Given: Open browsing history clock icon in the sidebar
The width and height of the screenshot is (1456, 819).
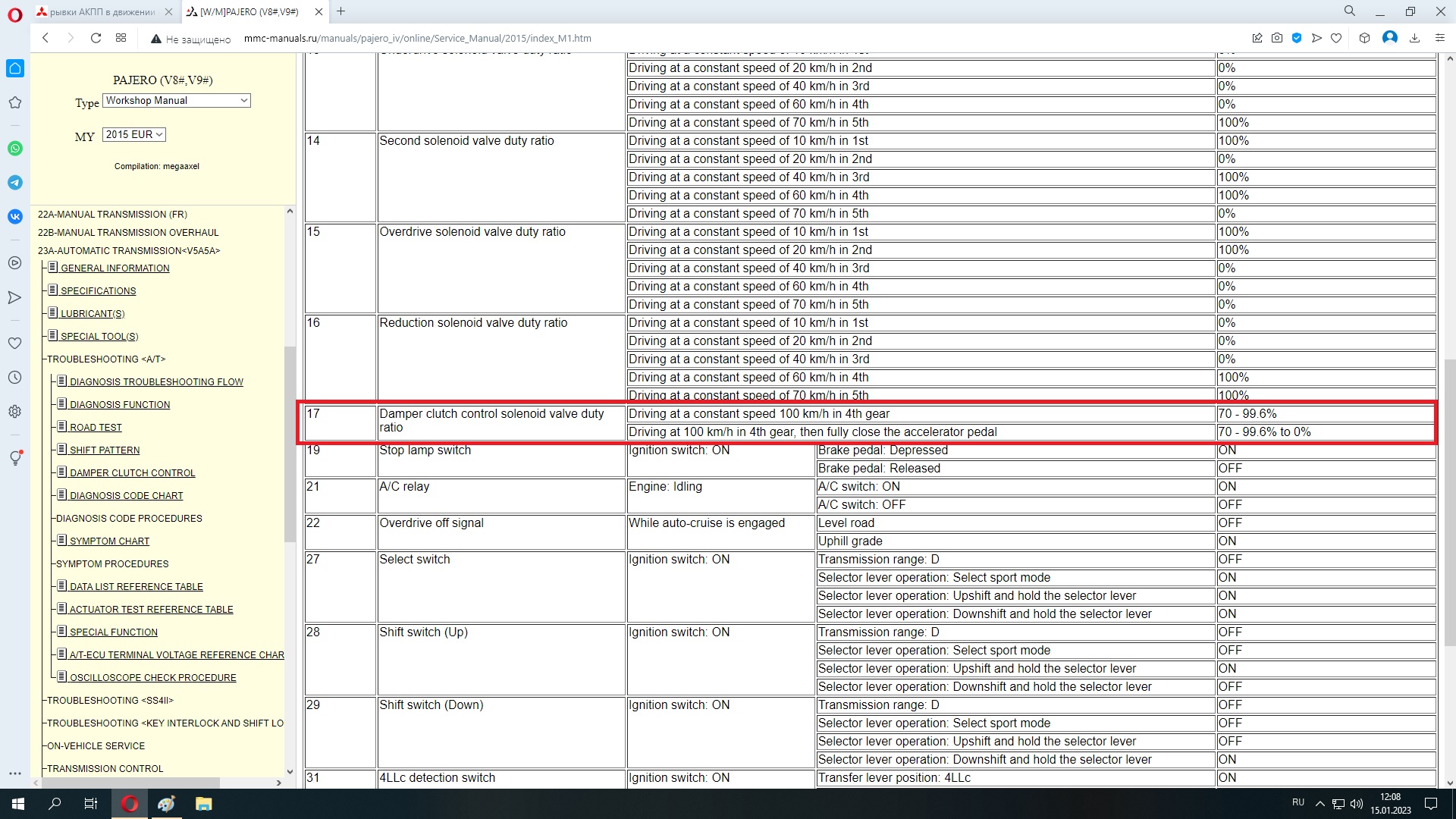Looking at the screenshot, I should (14, 378).
